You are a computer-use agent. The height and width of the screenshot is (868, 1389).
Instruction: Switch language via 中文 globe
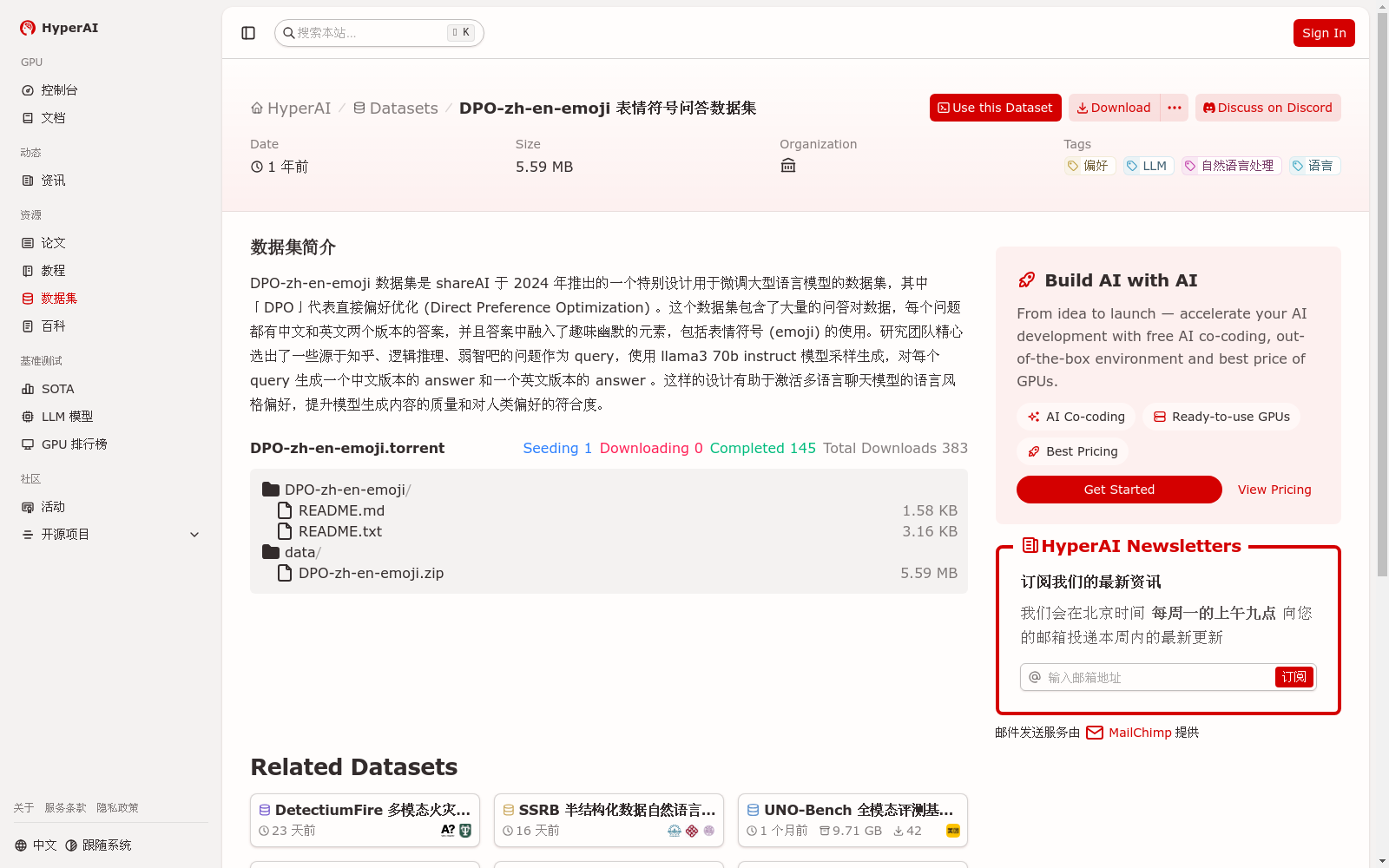[x=36, y=845]
